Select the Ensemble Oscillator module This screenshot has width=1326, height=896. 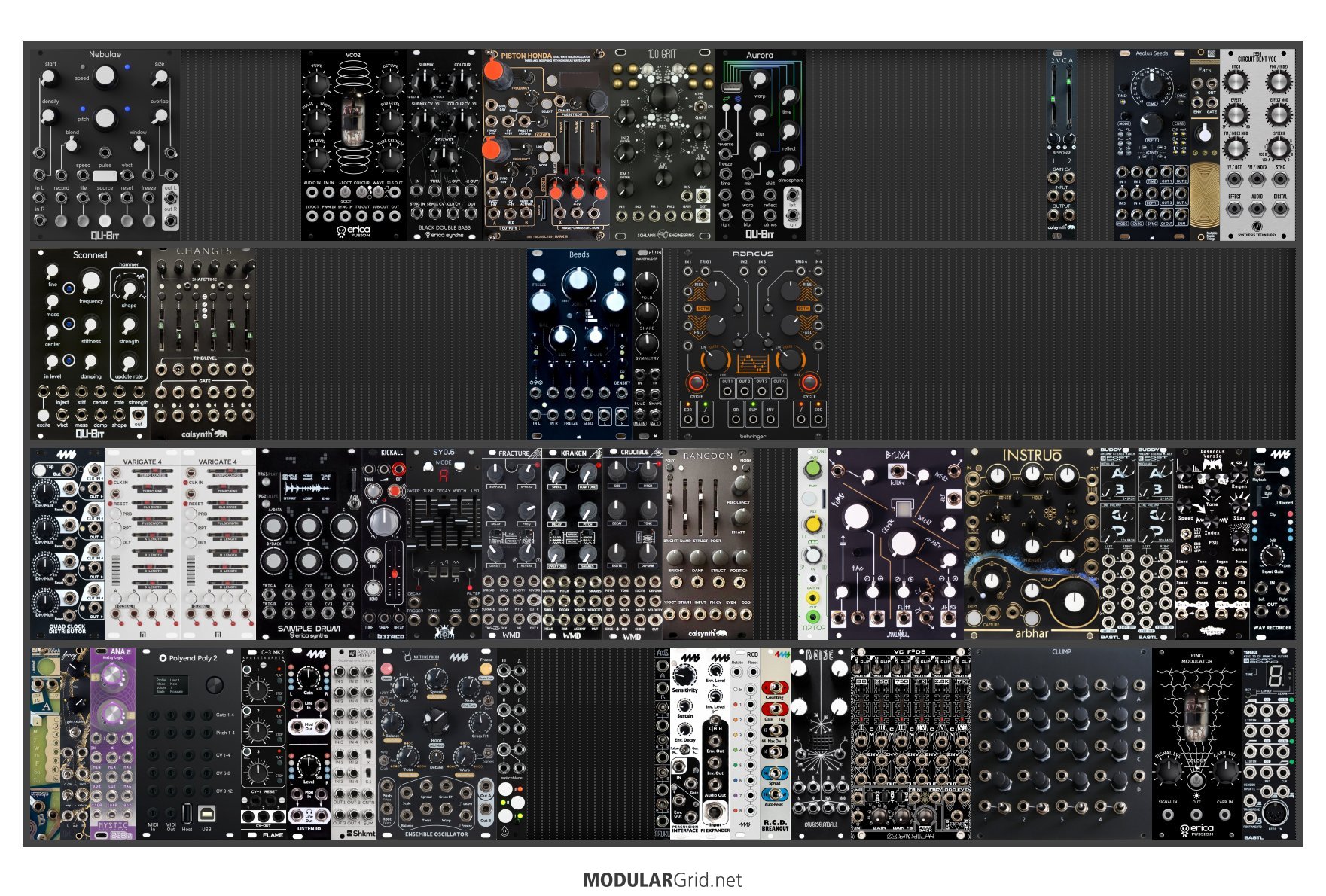[437, 743]
